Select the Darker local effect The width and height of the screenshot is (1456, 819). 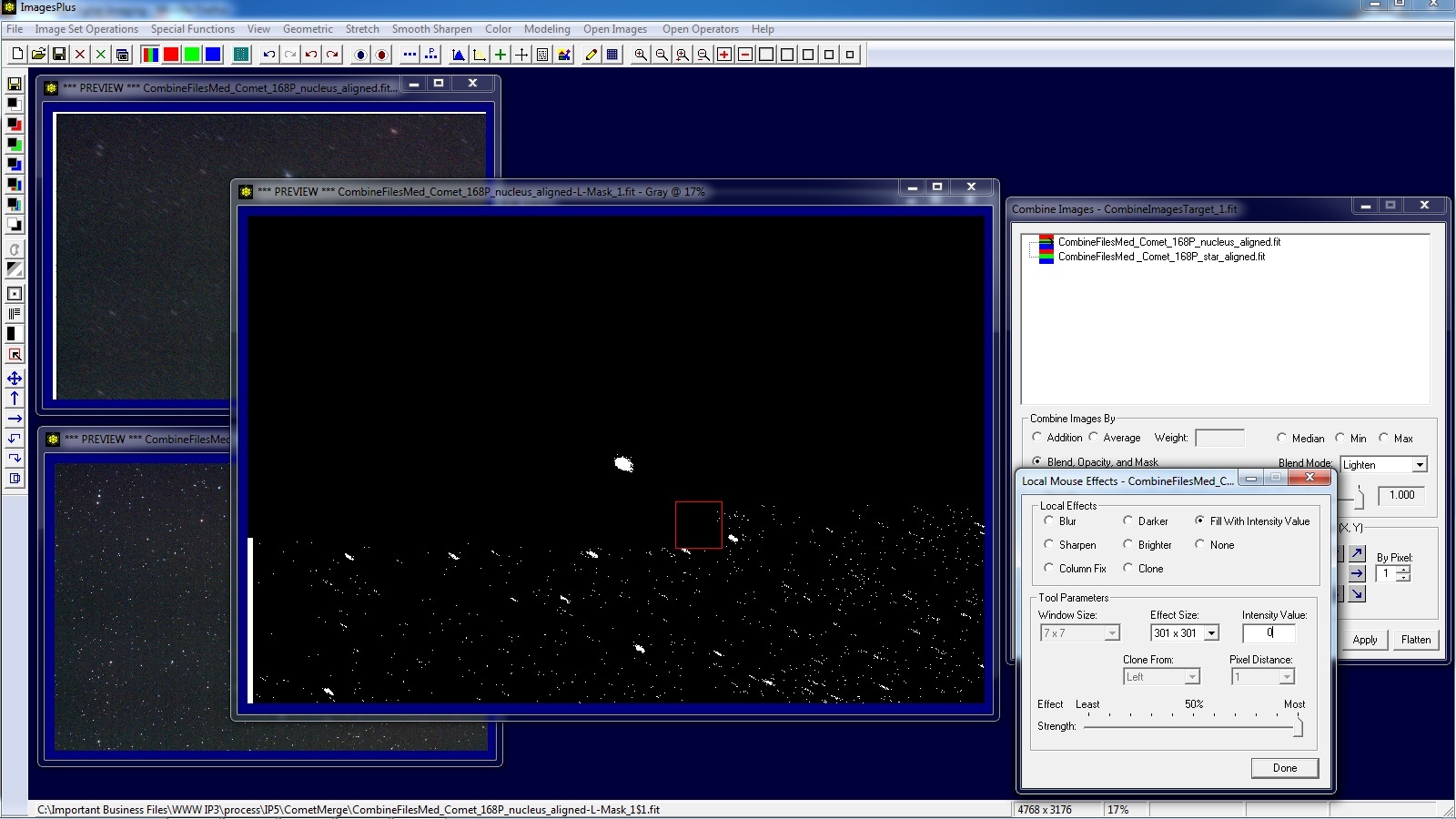tap(1146, 521)
